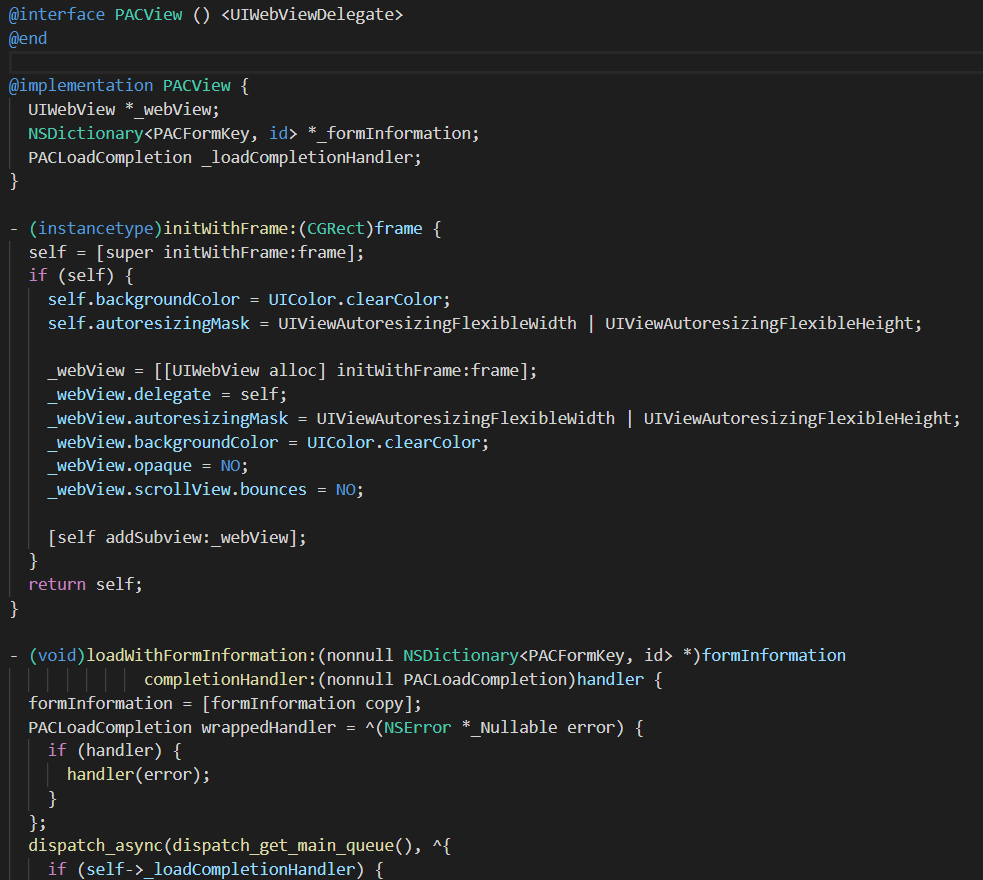Click completionHandler: parameter label

click(230, 679)
